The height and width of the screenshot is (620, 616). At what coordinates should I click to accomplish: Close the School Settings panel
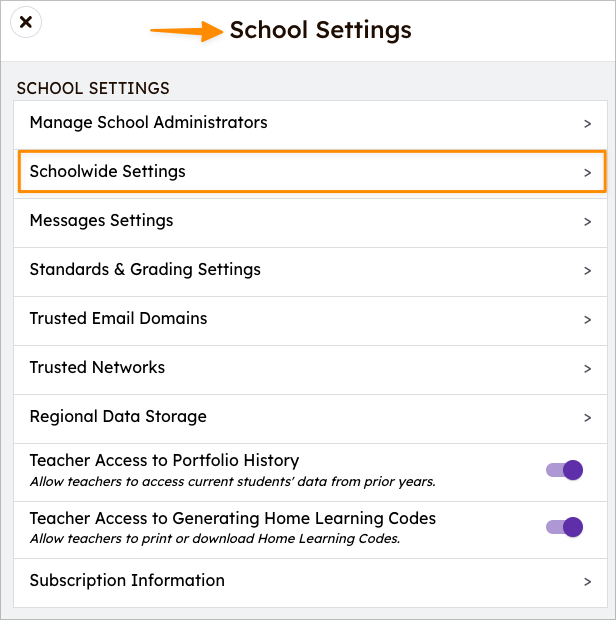[26, 22]
